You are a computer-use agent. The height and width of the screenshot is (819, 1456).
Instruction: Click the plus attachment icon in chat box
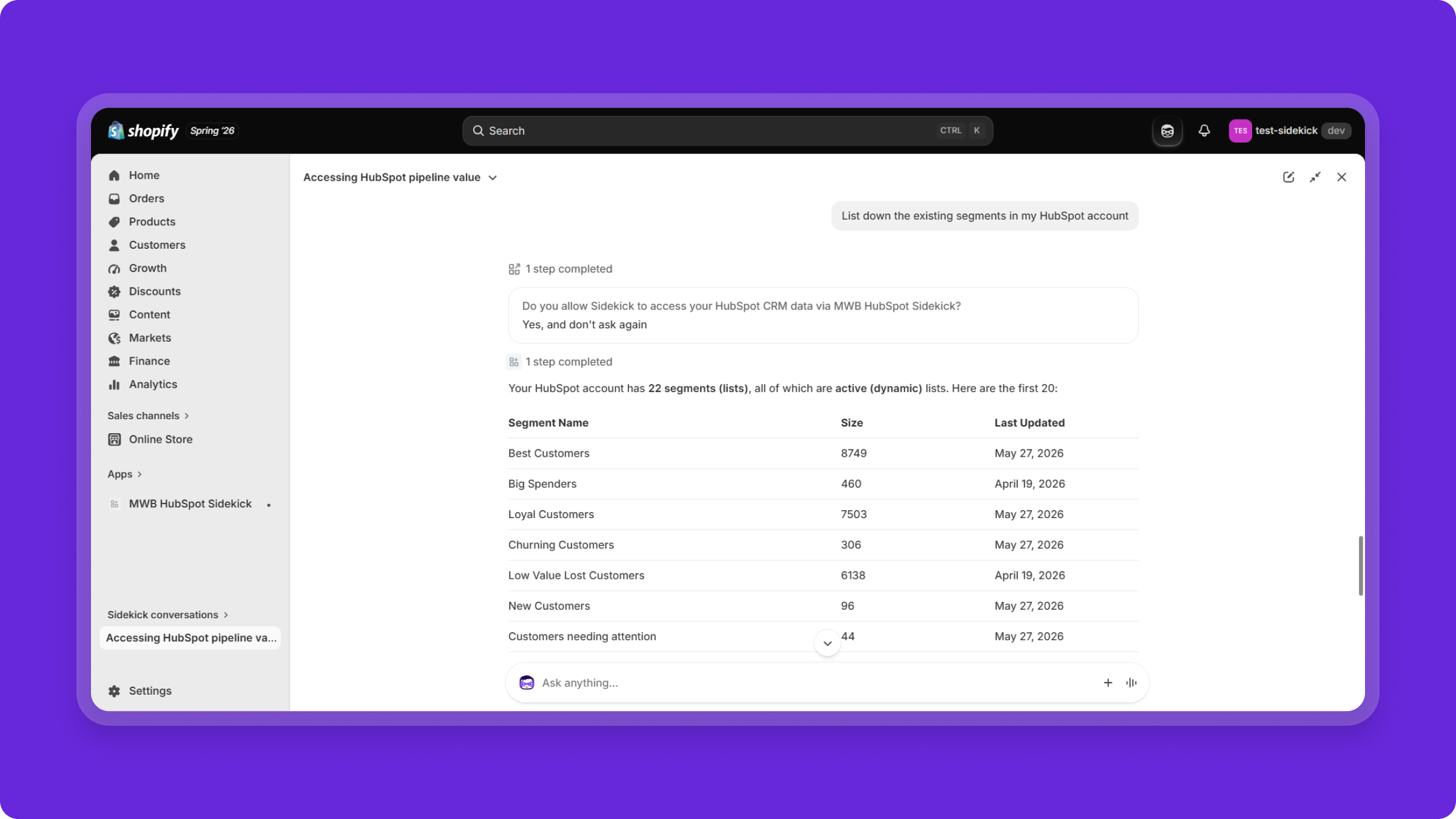[x=1108, y=682]
